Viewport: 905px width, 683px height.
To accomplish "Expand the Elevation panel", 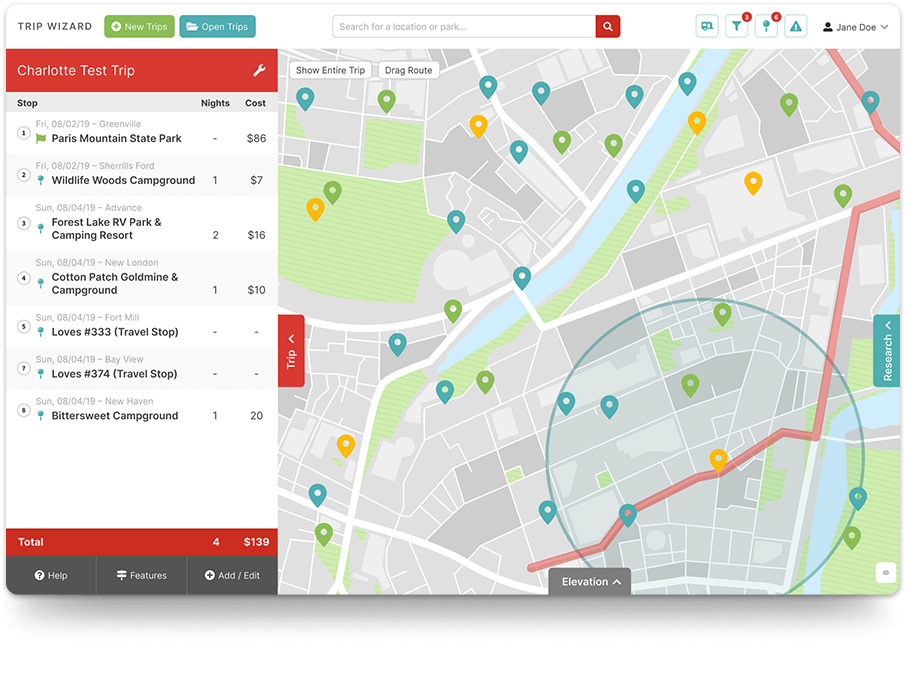I will click(x=590, y=582).
